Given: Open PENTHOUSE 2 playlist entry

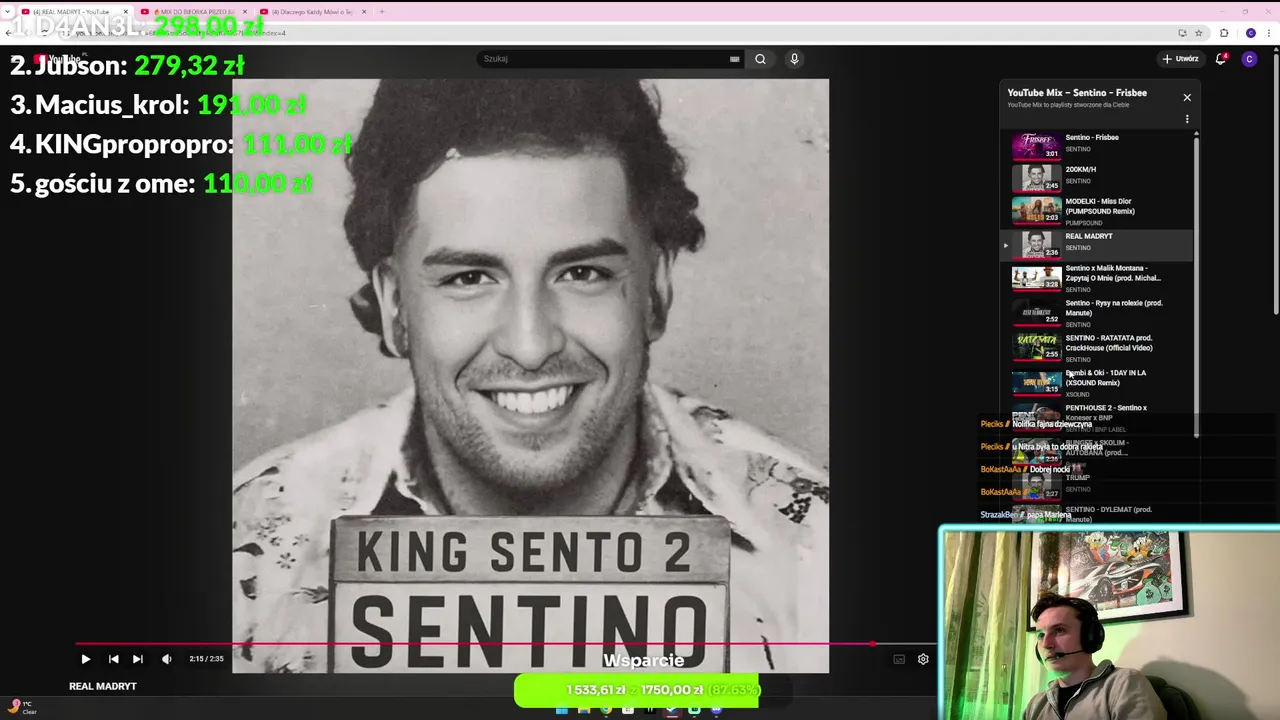Looking at the screenshot, I should point(1097,417).
